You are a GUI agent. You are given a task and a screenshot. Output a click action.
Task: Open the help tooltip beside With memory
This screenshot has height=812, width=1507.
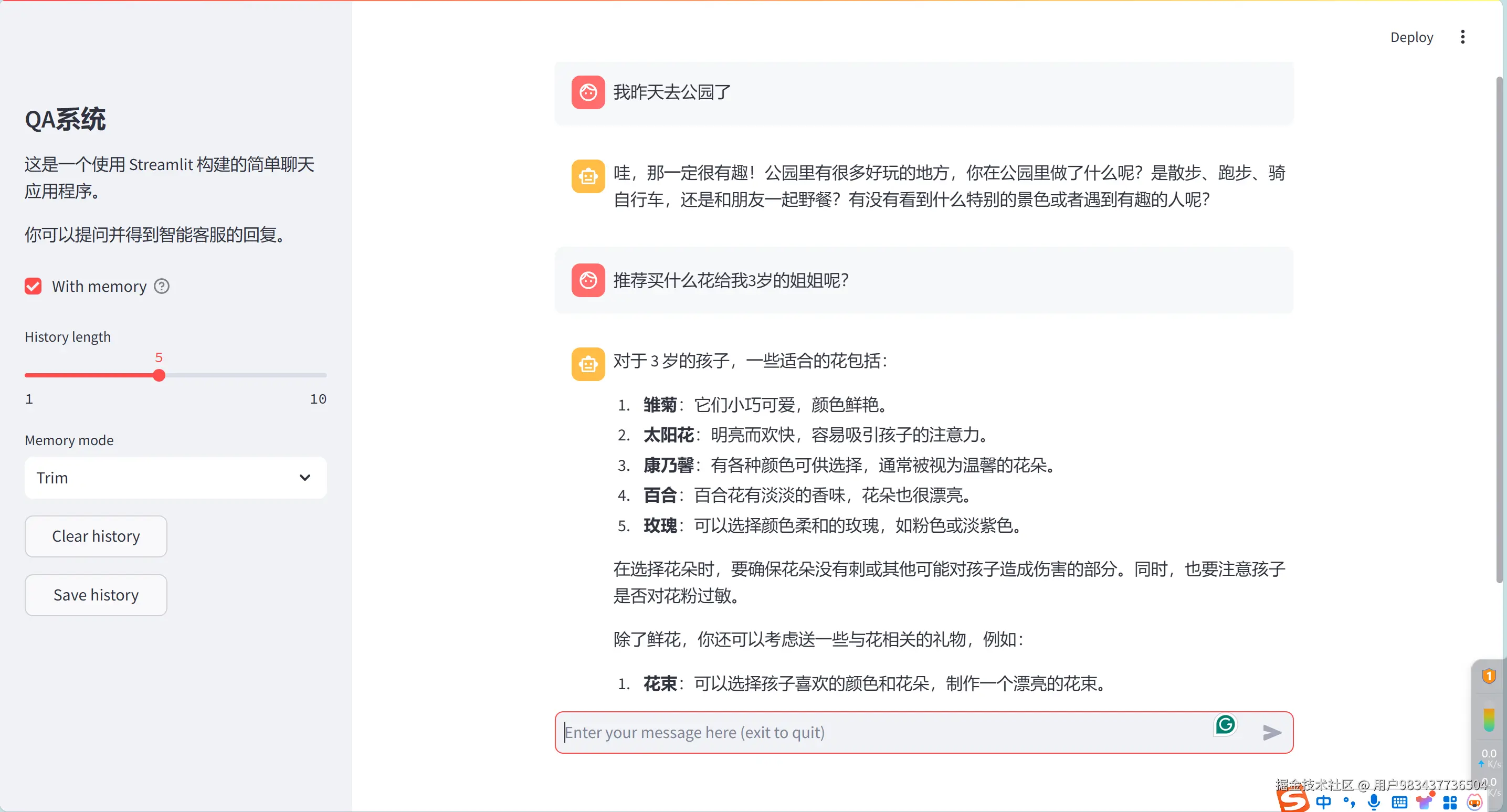162,286
